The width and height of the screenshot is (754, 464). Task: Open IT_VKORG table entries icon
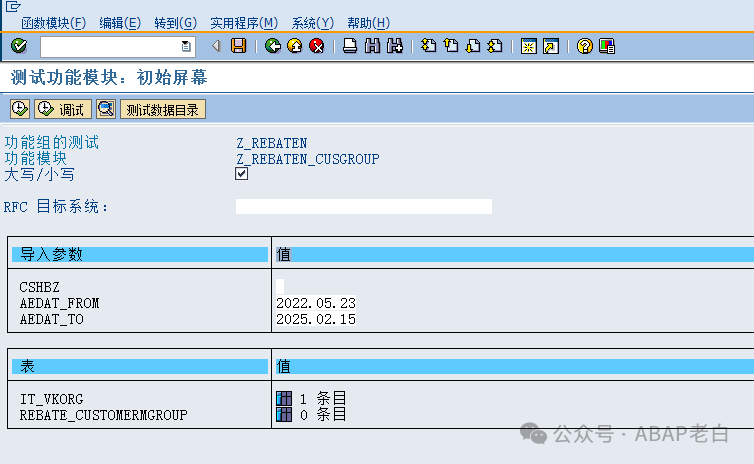coord(284,399)
